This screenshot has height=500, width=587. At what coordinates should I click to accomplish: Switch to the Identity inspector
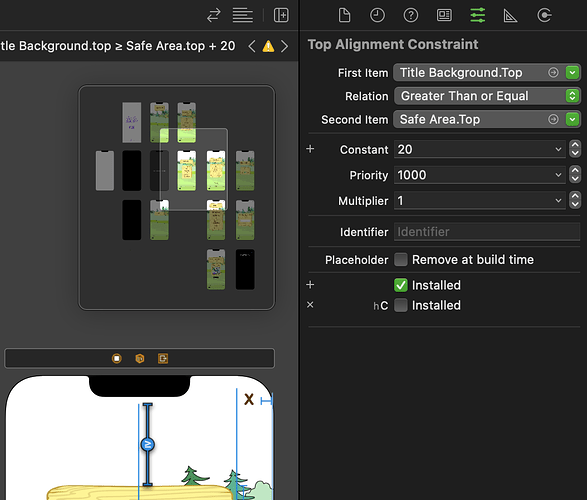[444, 16]
